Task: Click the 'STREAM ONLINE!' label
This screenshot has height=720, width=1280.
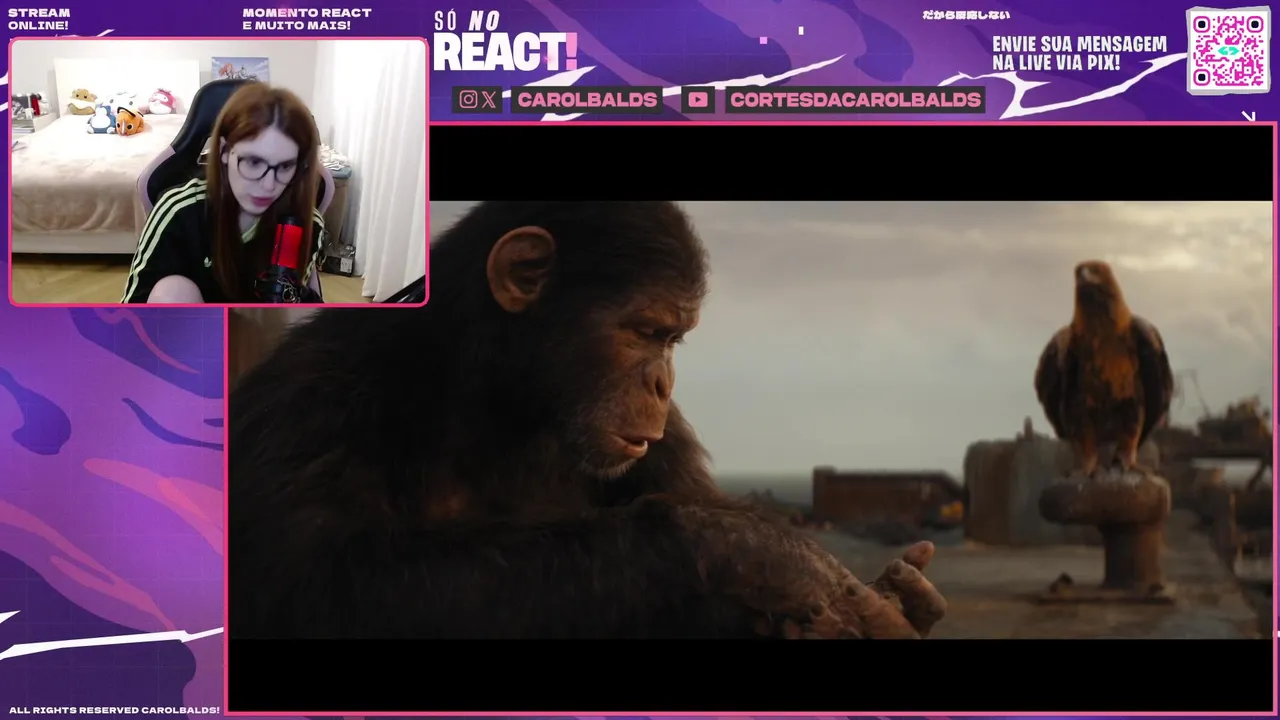Action: 39,19
